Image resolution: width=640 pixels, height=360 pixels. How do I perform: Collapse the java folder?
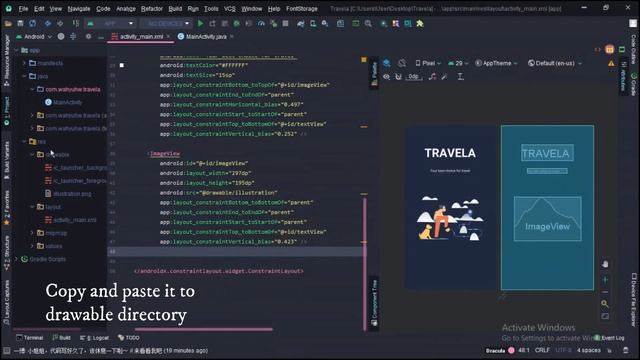(24, 76)
